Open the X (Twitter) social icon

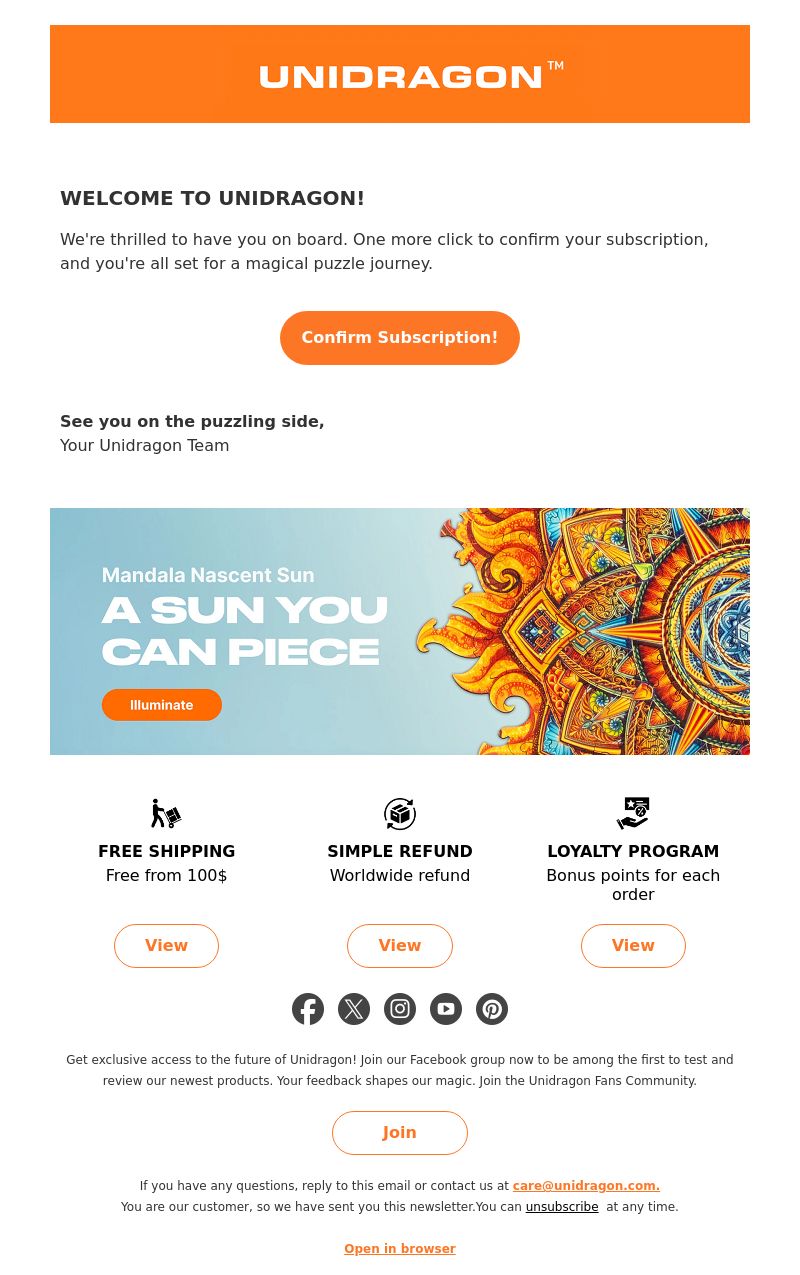click(354, 1009)
